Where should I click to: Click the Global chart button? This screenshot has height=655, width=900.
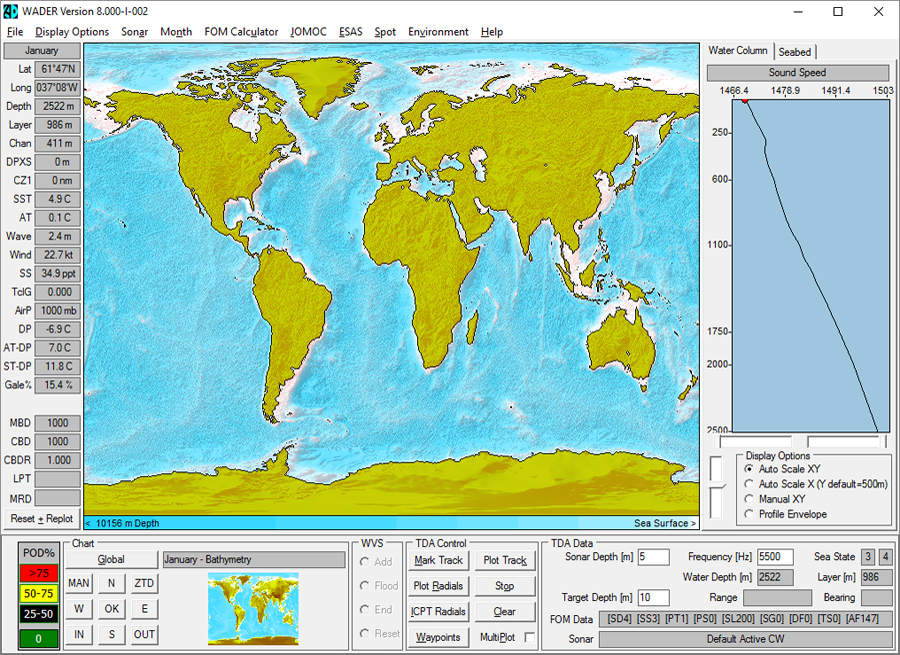click(x=111, y=560)
